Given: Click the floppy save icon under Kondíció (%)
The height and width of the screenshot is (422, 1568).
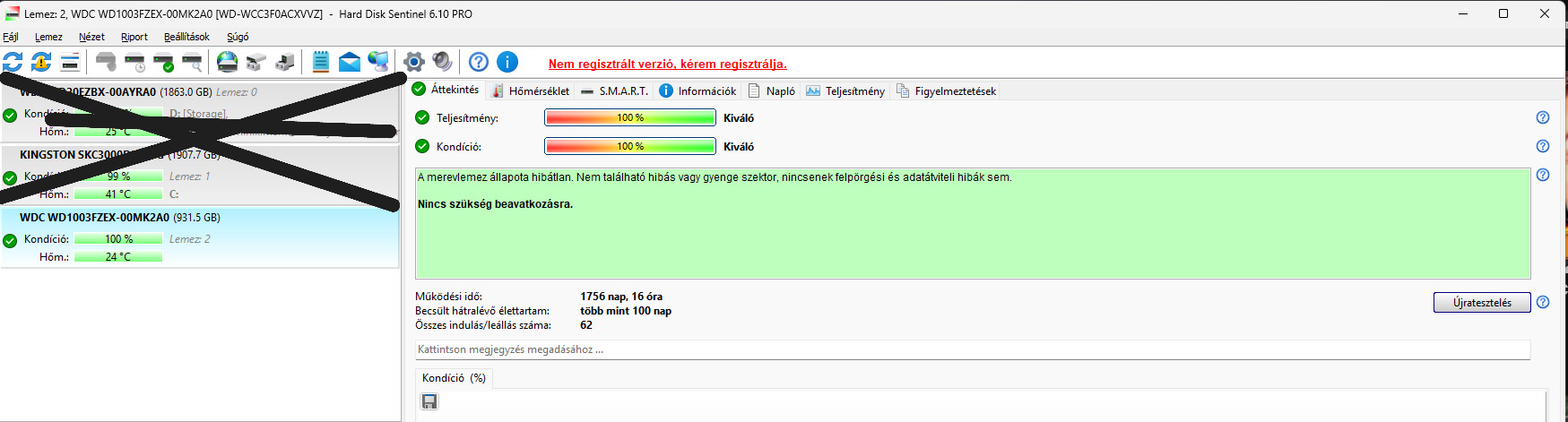Looking at the screenshot, I should click(x=430, y=401).
